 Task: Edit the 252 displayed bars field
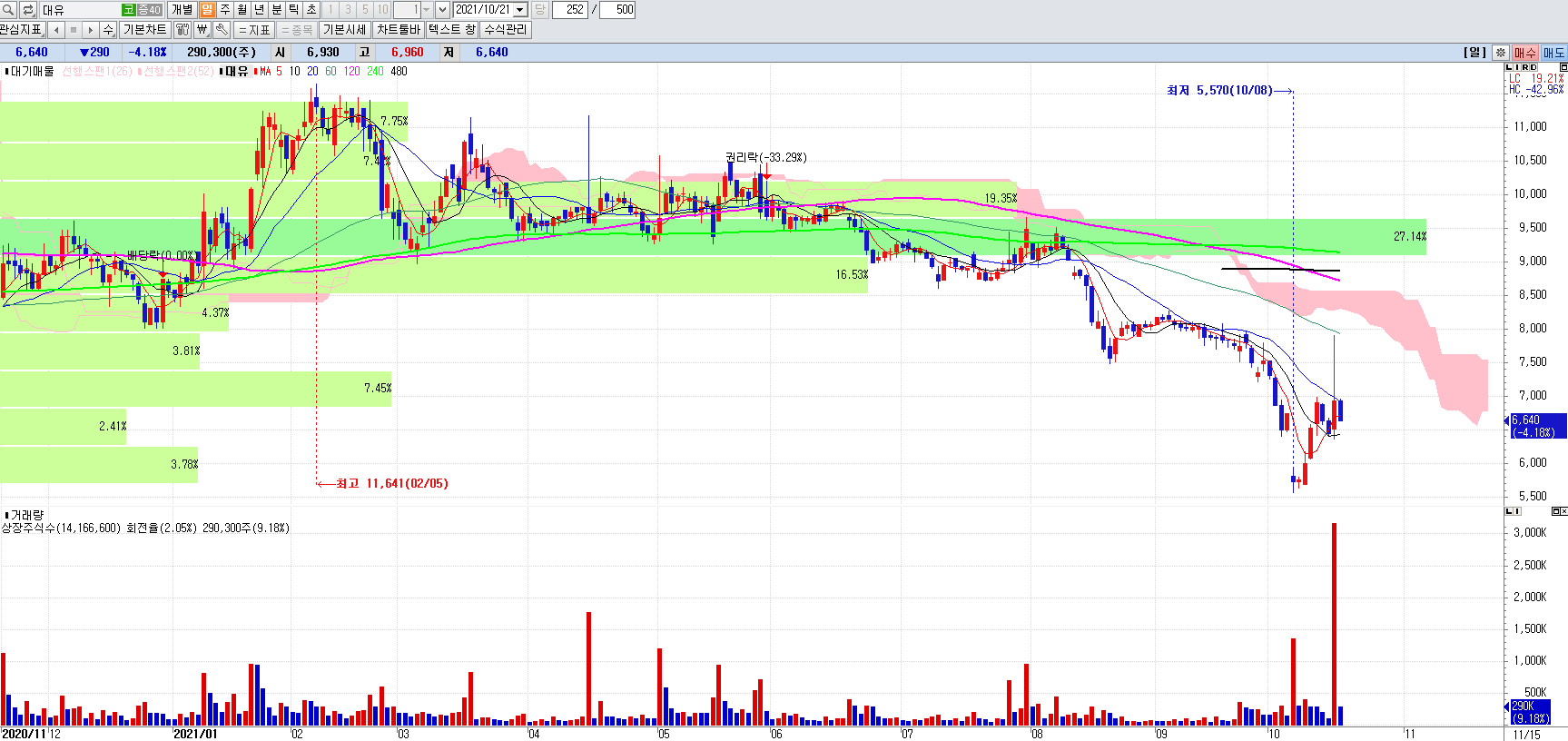tap(570, 9)
